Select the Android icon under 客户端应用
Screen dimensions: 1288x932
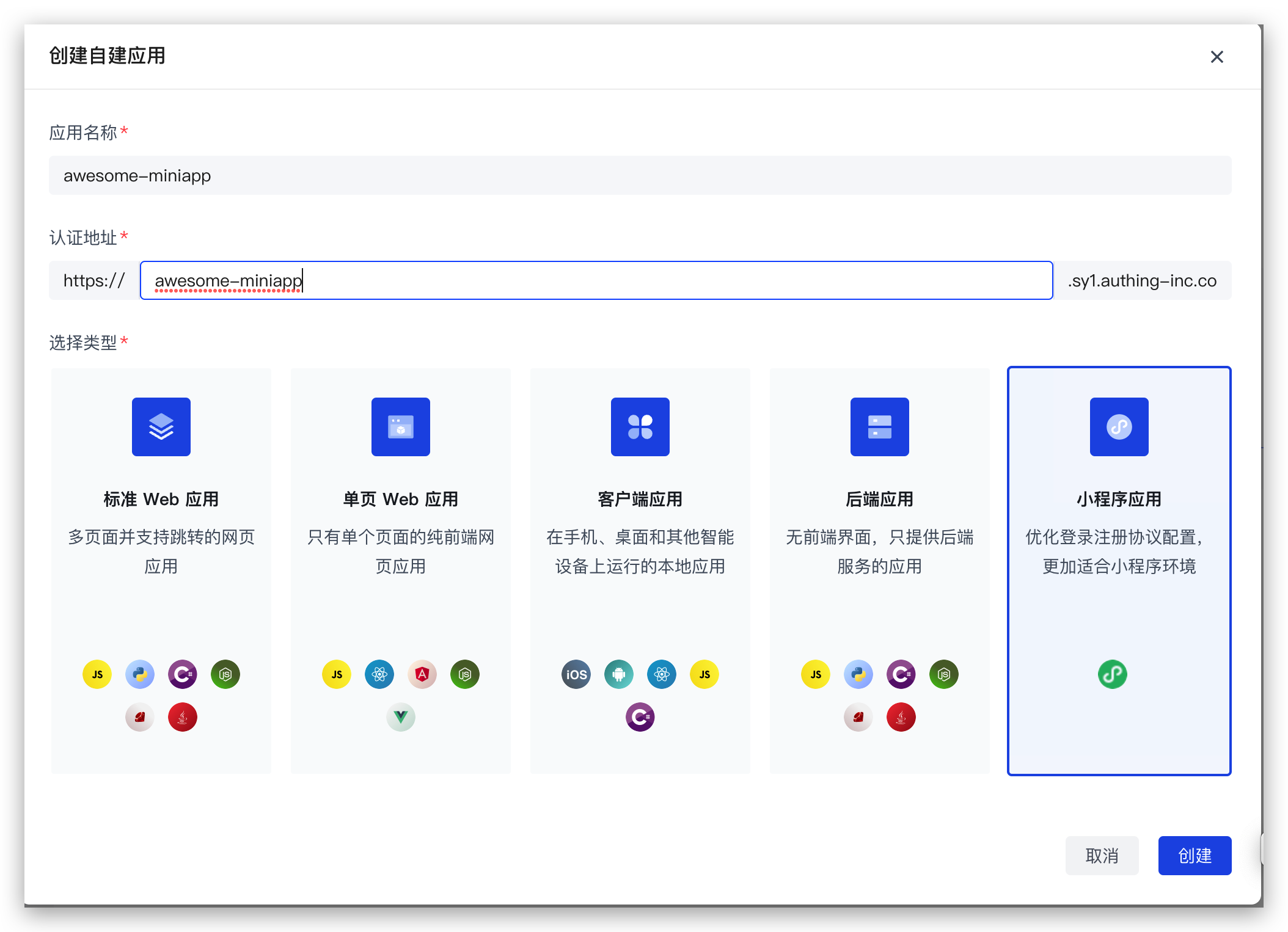point(618,674)
